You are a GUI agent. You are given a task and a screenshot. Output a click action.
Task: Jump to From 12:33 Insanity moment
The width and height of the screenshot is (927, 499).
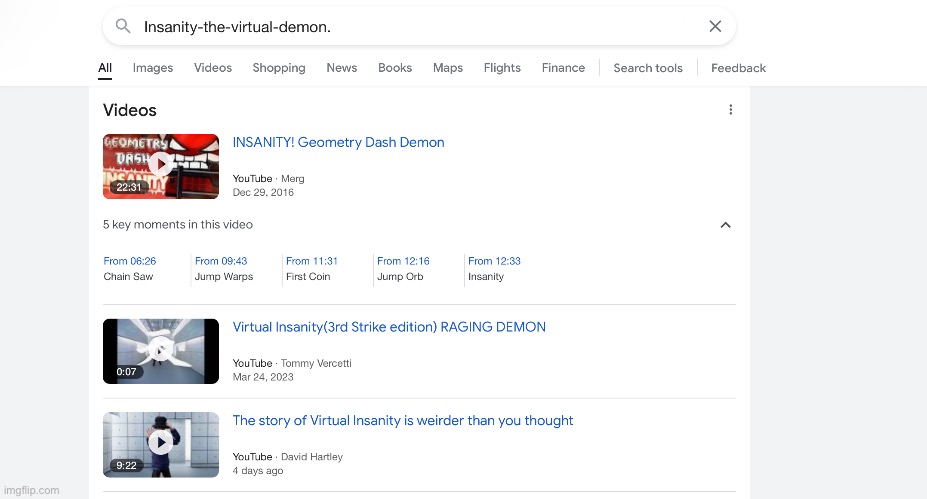(494, 269)
